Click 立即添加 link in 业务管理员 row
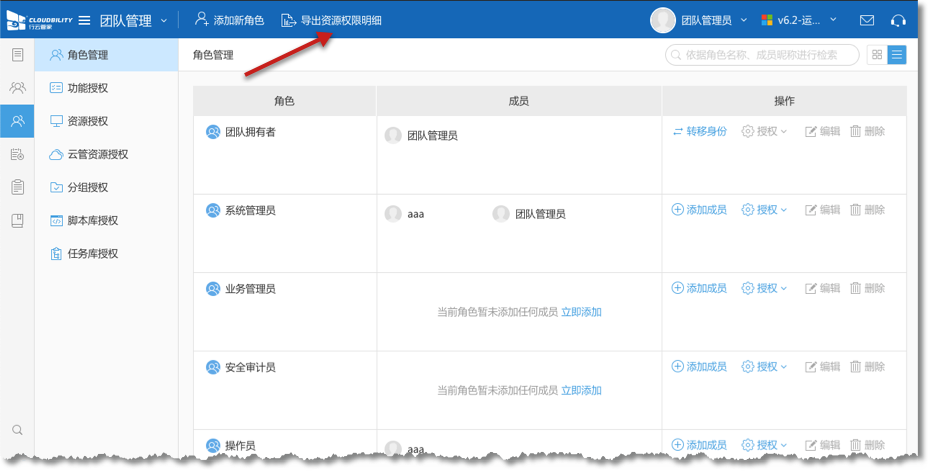928x471 pixels. click(581, 312)
